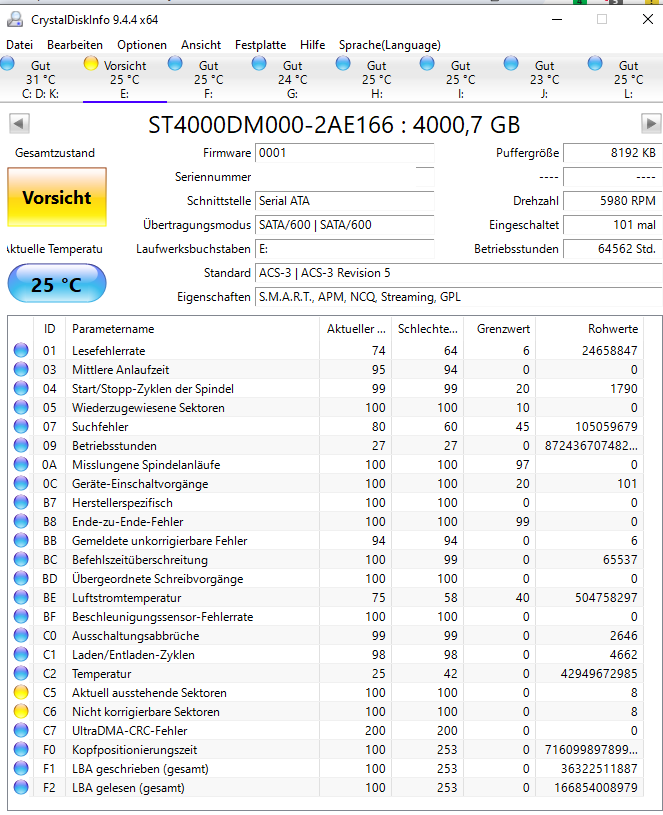Select the I: disk tab

click(x=460, y=80)
